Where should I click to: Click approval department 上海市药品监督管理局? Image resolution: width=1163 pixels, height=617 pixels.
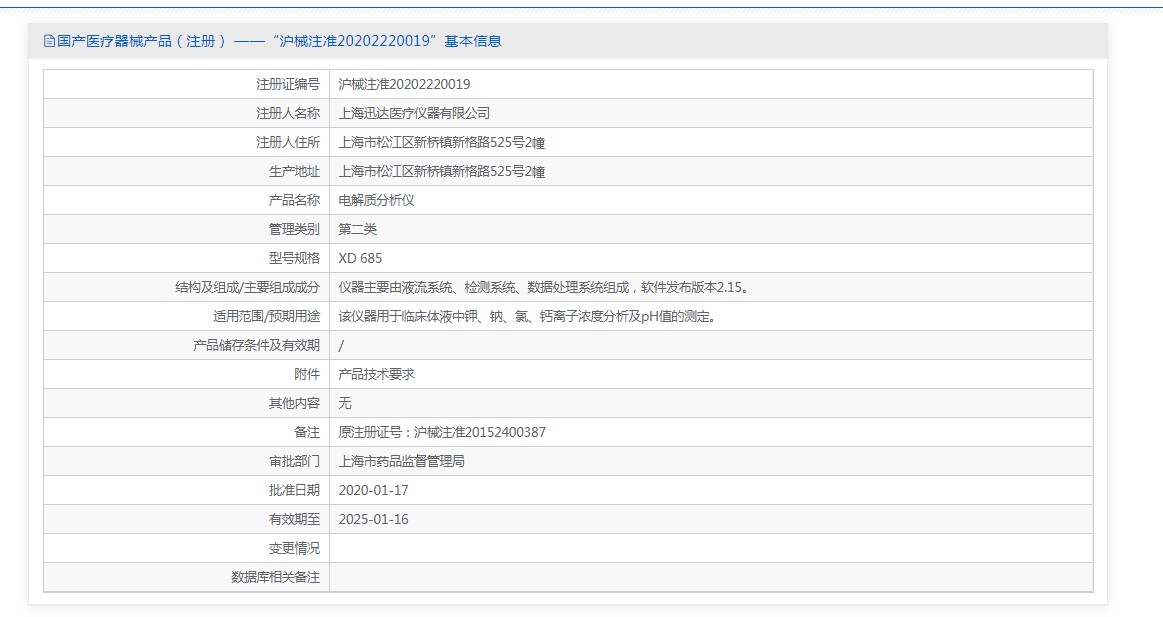click(x=401, y=461)
